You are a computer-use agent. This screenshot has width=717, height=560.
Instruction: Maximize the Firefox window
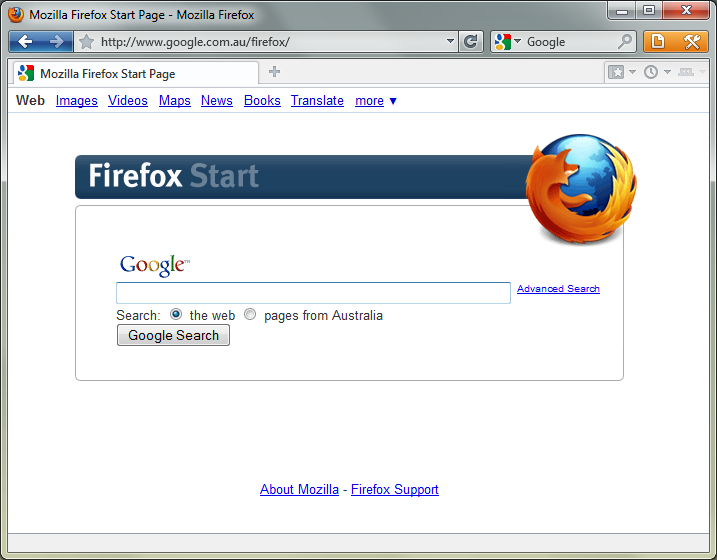pyautogui.click(x=648, y=11)
